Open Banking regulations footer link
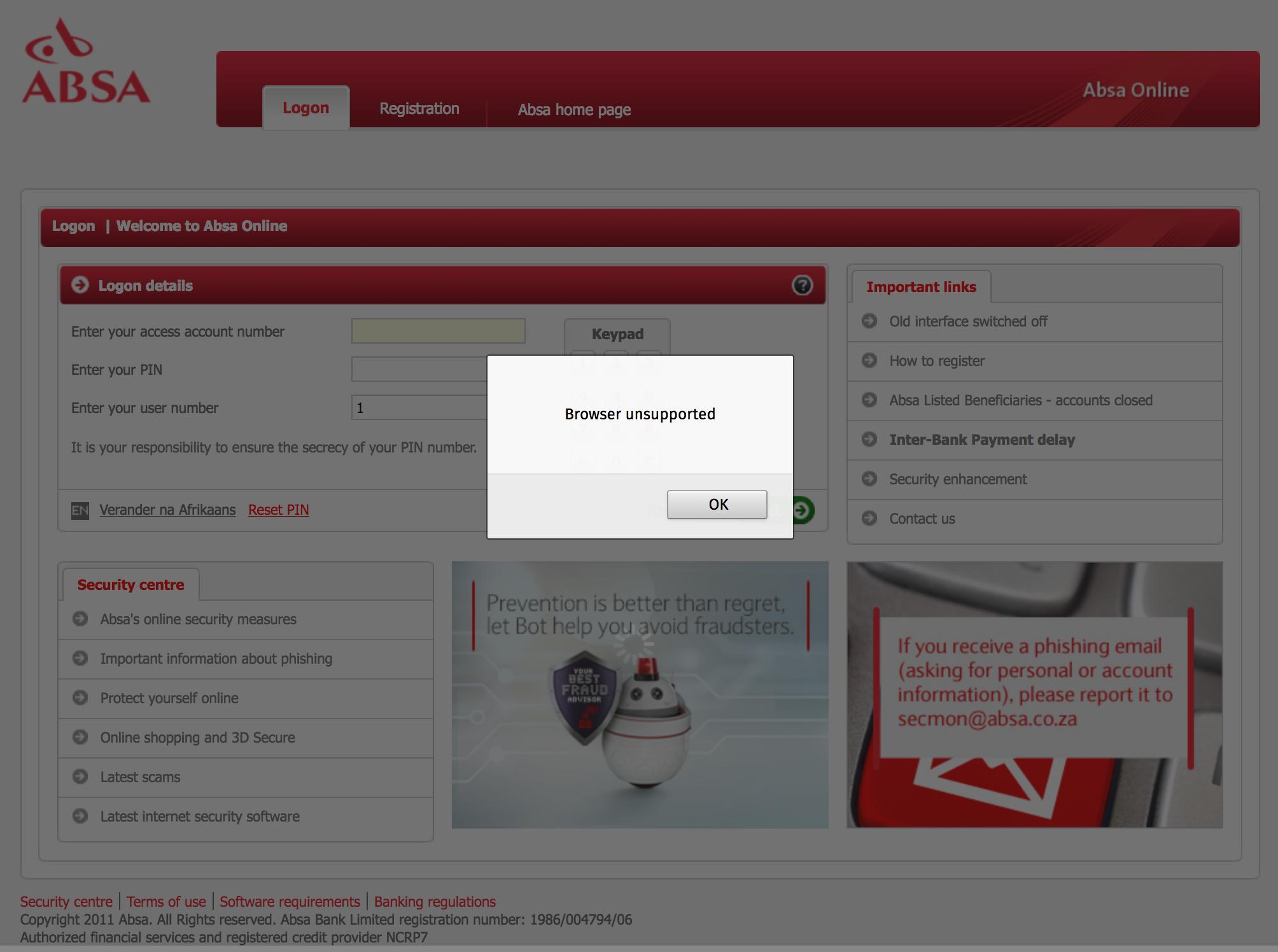Screen dimensions: 1278x952 click(x=435, y=902)
